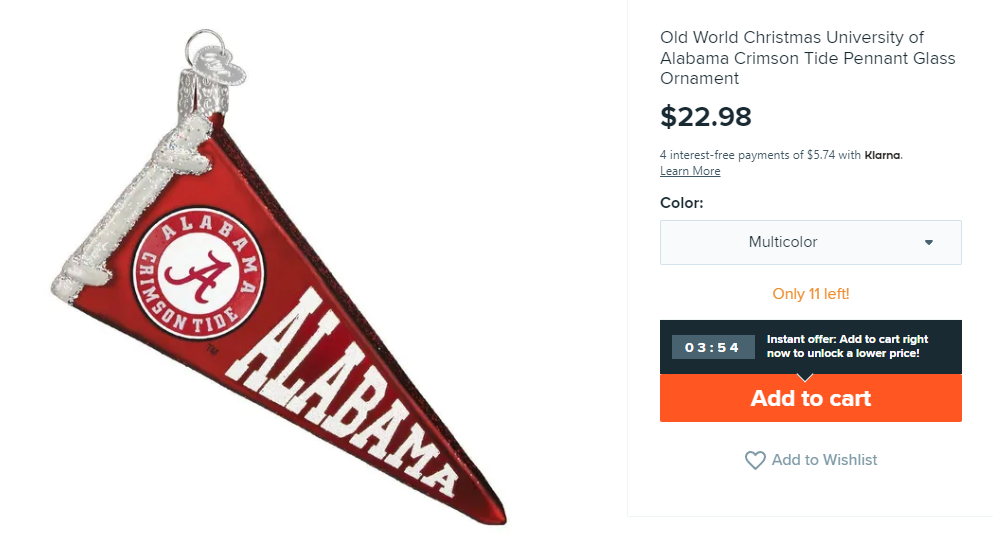The width and height of the screenshot is (993, 543).
Task: Click the Klarna brand logo
Action: (883, 155)
